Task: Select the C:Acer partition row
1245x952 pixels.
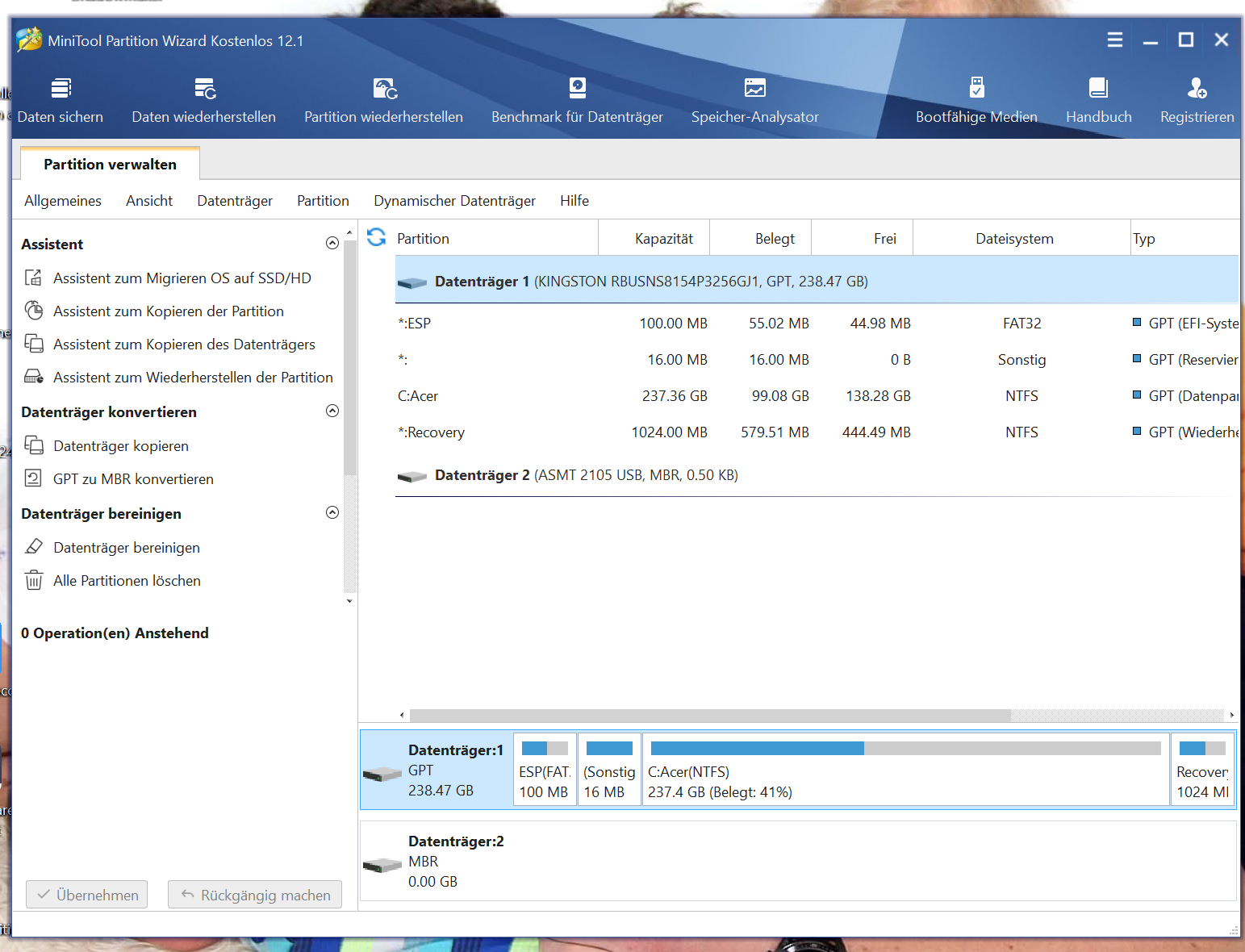Action: point(817,396)
